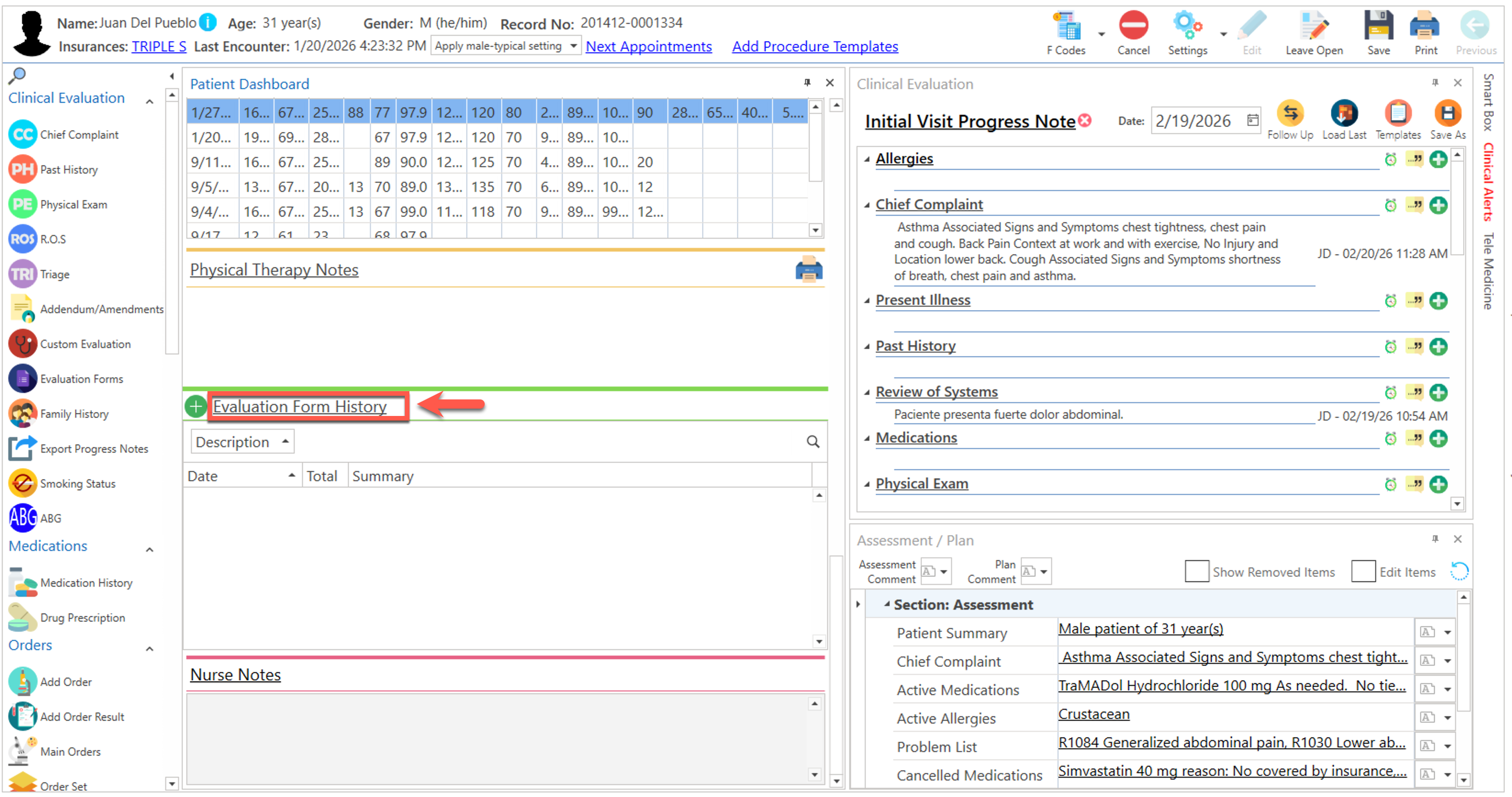The width and height of the screenshot is (1512, 797).
Task: Click the Next Appointments link
Action: click(648, 46)
